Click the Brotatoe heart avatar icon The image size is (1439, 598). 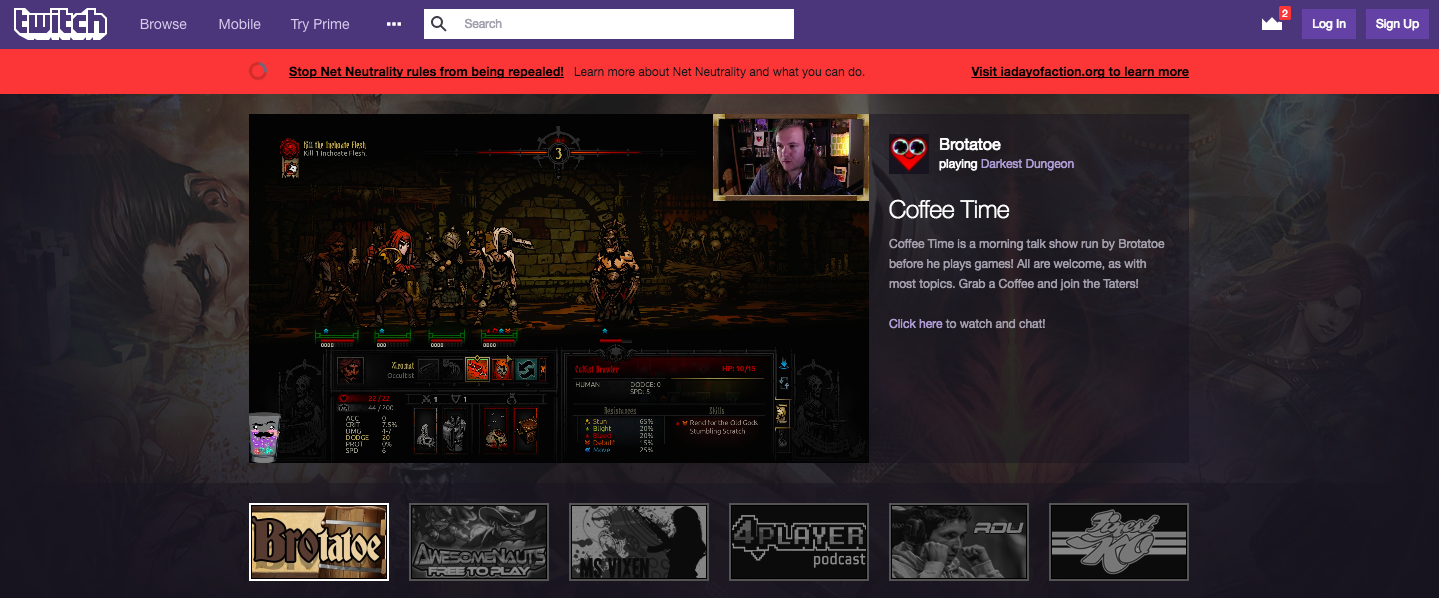tap(909, 154)
